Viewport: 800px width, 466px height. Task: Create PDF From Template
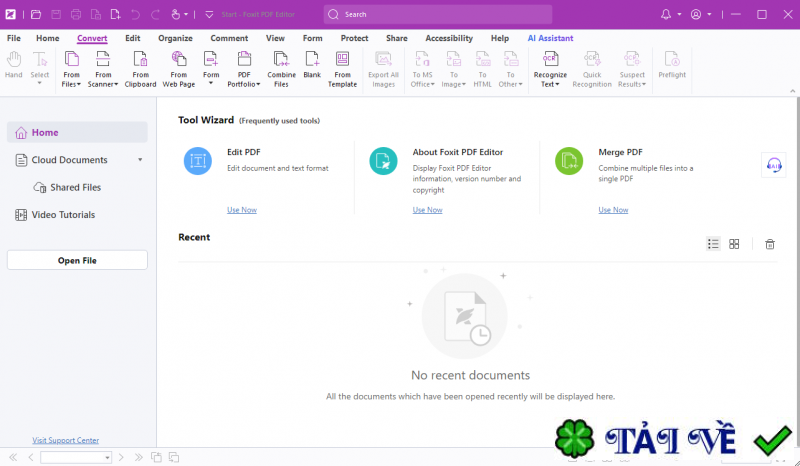pyautogui.click(x=342, y=69)
